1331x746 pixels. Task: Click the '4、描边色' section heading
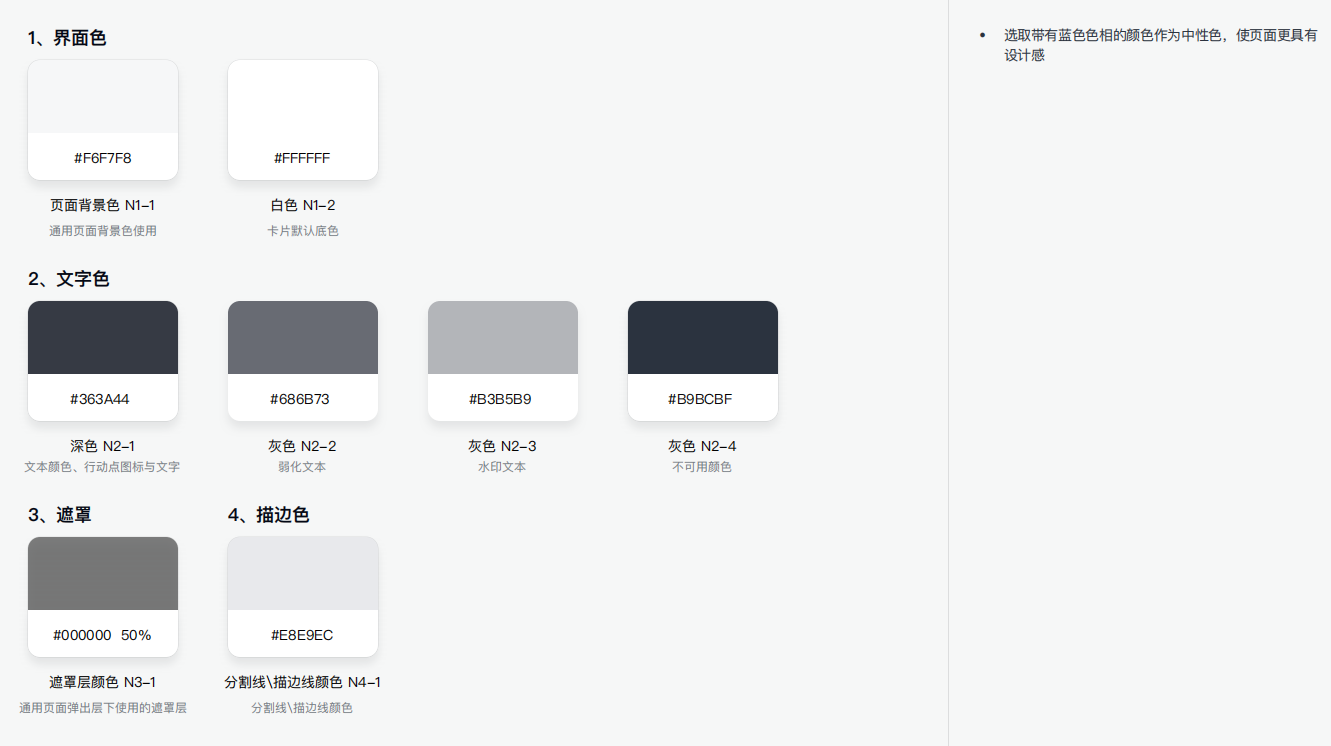(x=269, y=515)
